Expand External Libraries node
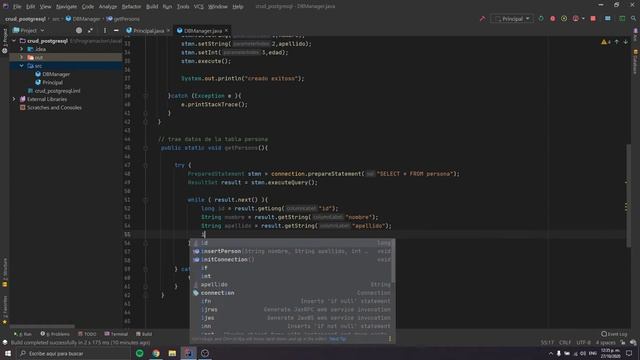The image size is (640, 360). (14, 99)
